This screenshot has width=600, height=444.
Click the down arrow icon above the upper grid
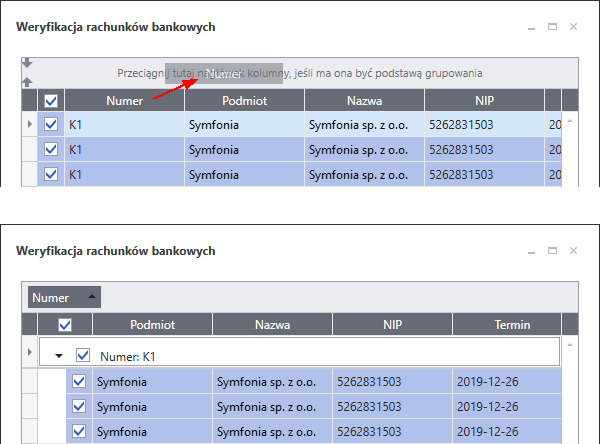tap(27, 63)
